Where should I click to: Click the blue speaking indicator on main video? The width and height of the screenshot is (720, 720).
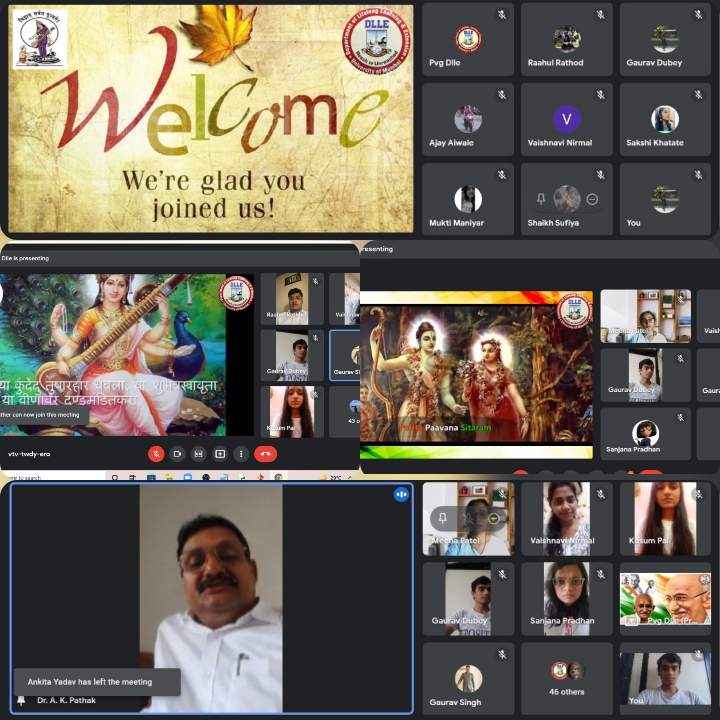[401, 494]
